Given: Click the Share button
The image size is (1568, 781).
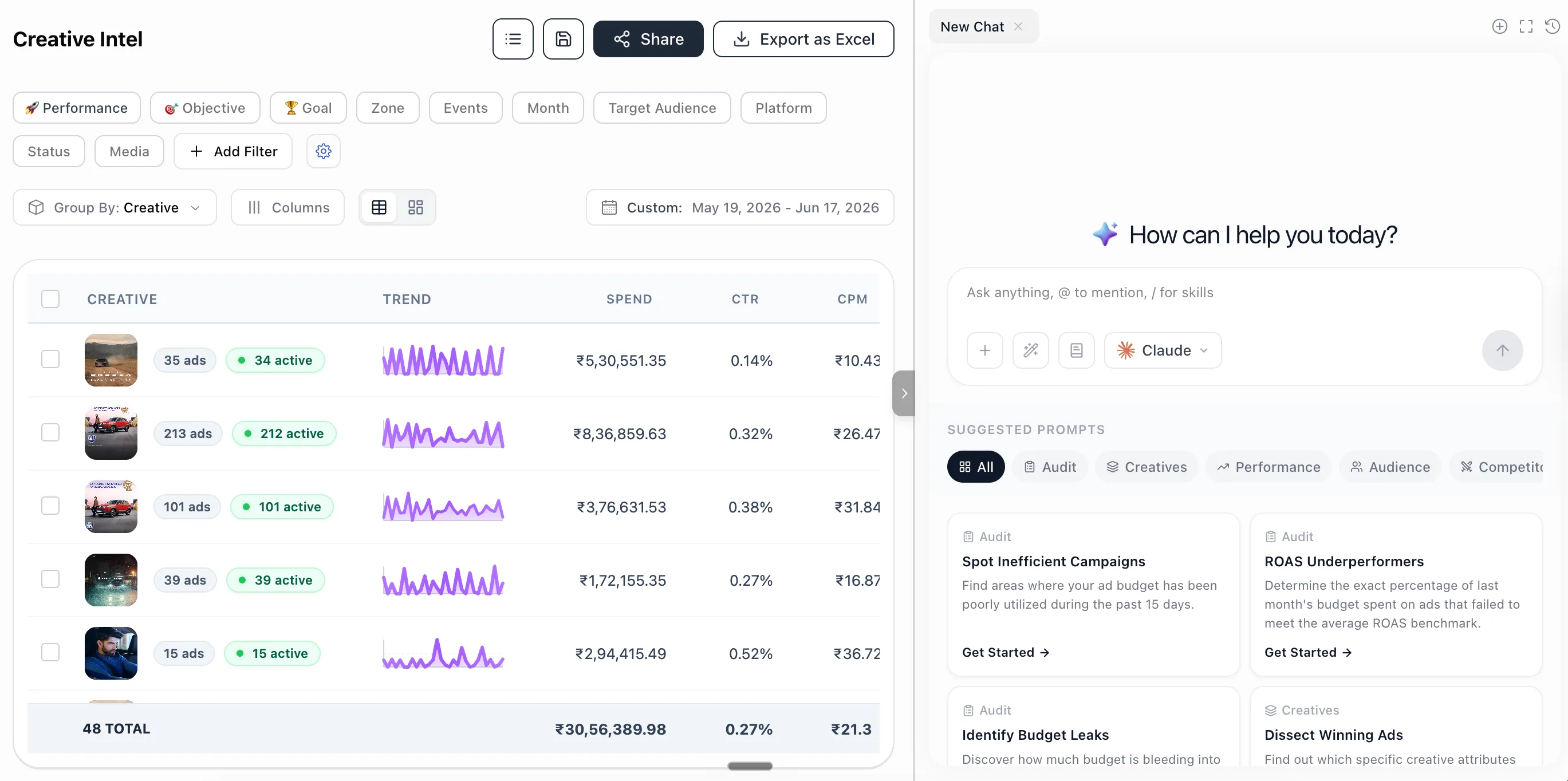Looking at the screenshot, I should [x=648, y=39].
